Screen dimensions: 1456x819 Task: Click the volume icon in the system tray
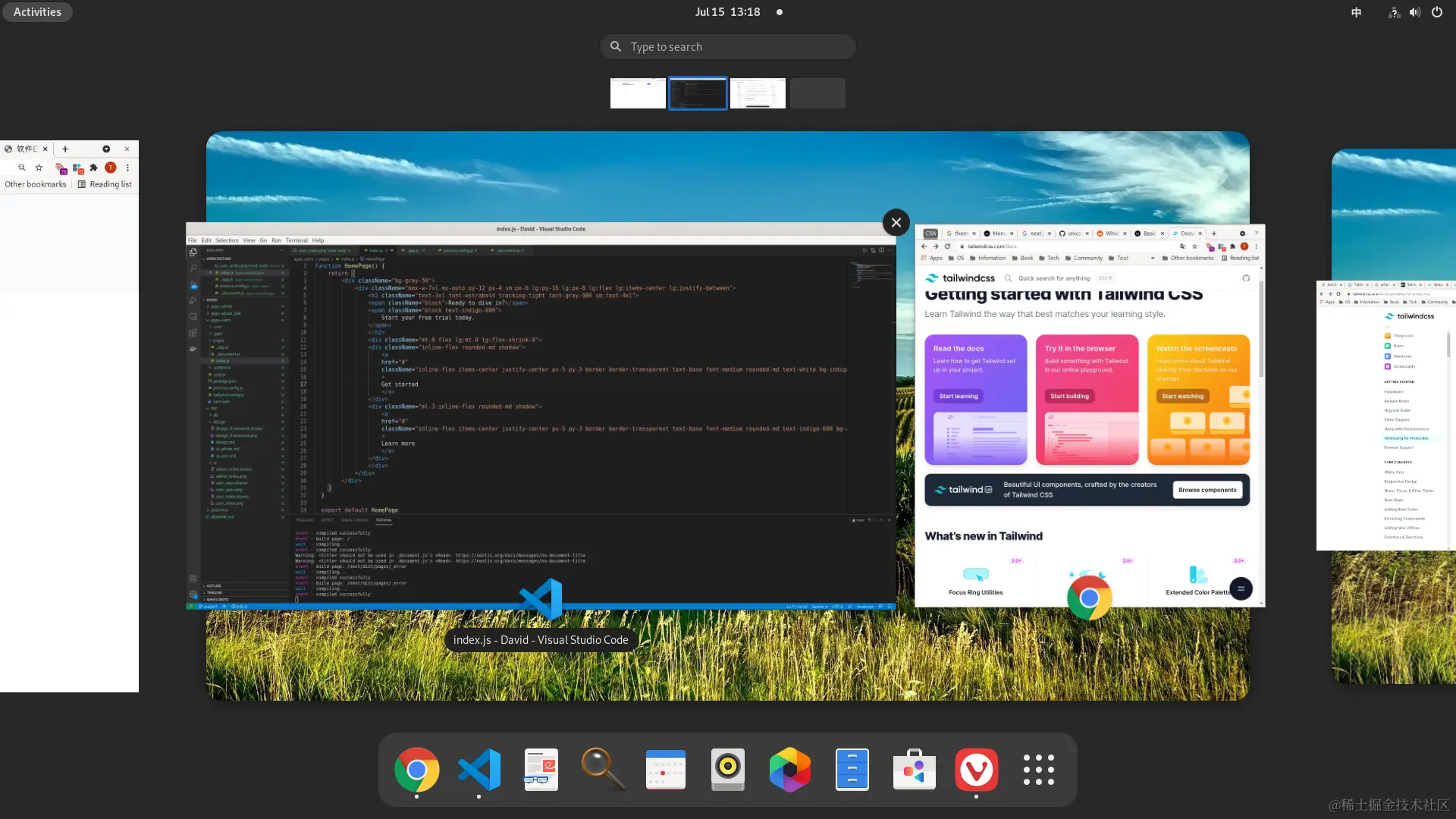(x=1414, y=12)
